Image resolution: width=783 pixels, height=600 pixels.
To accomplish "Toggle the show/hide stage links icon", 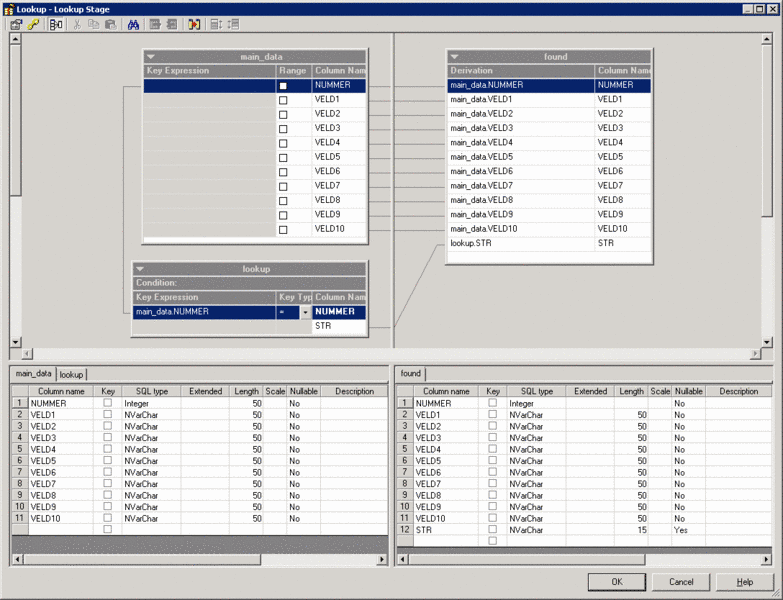I will [56, 24].
